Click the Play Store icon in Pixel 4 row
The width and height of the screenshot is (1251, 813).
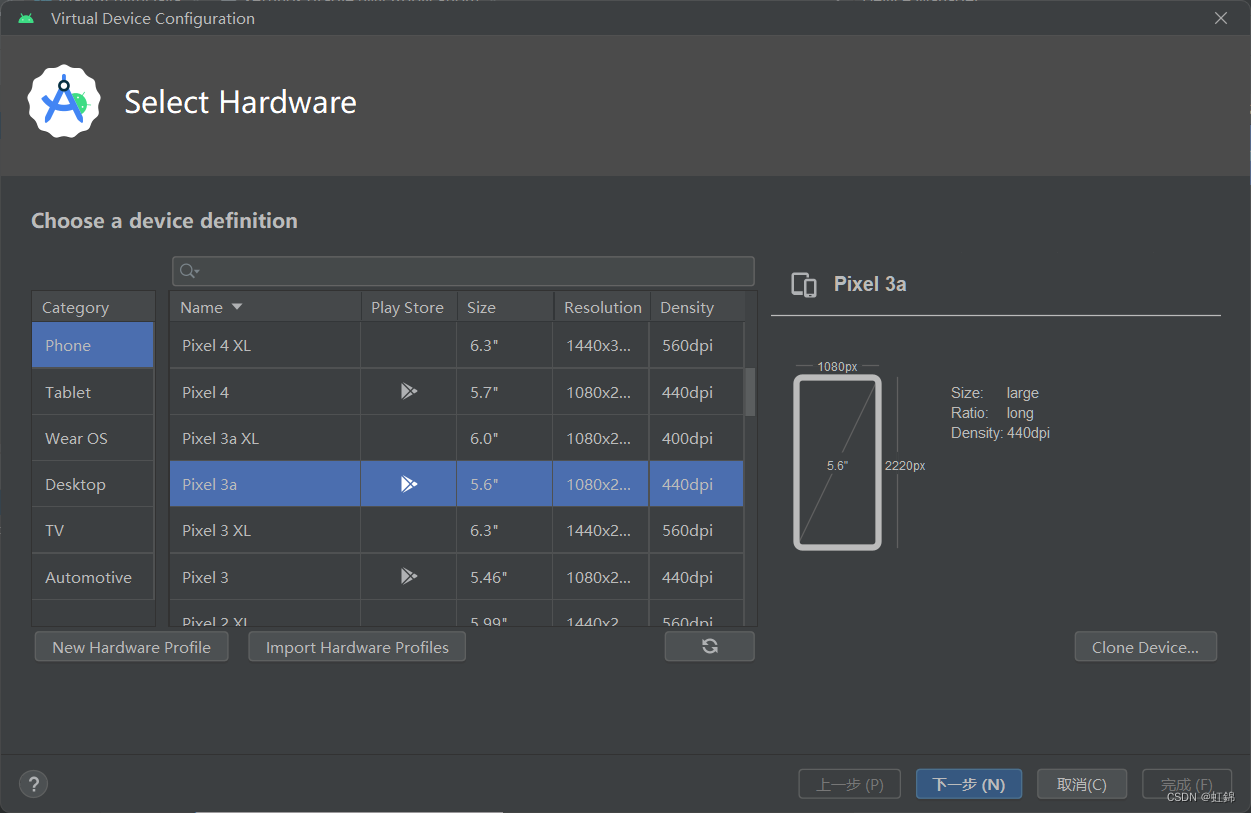point(408,392)
